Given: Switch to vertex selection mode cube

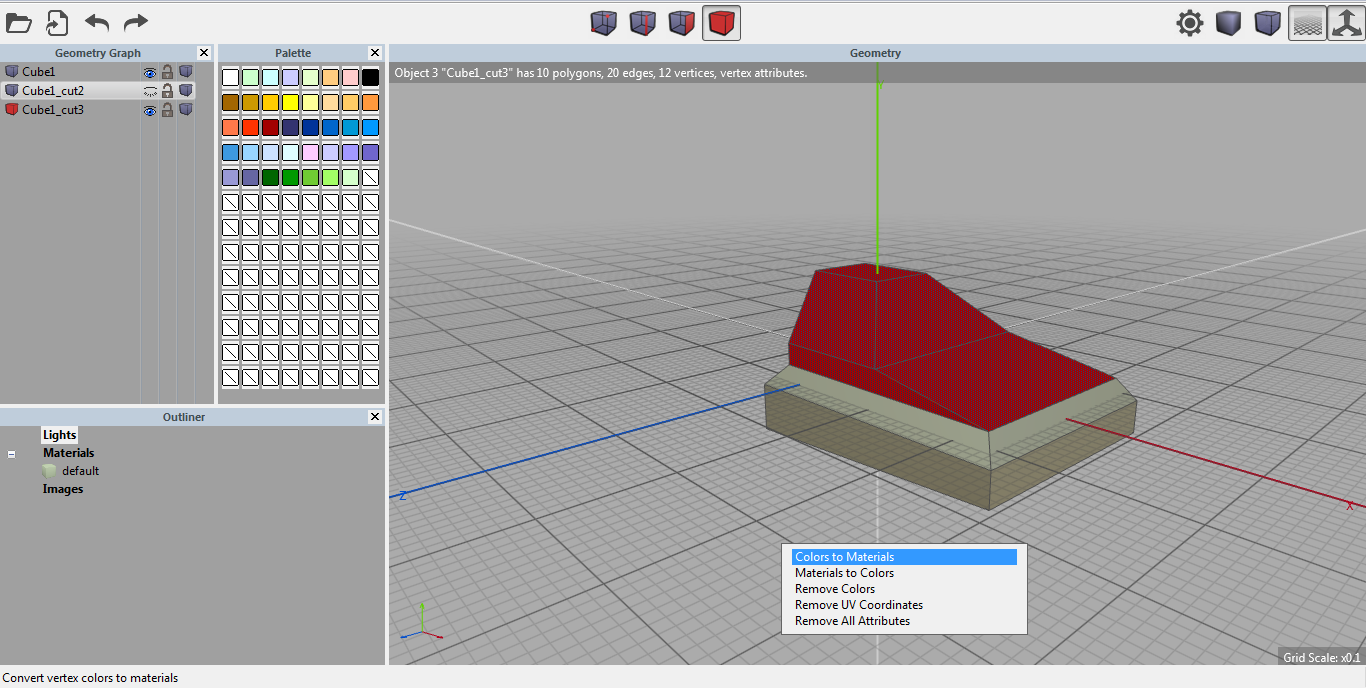Looking at the screenshot, I should click(x=603, y=22).
